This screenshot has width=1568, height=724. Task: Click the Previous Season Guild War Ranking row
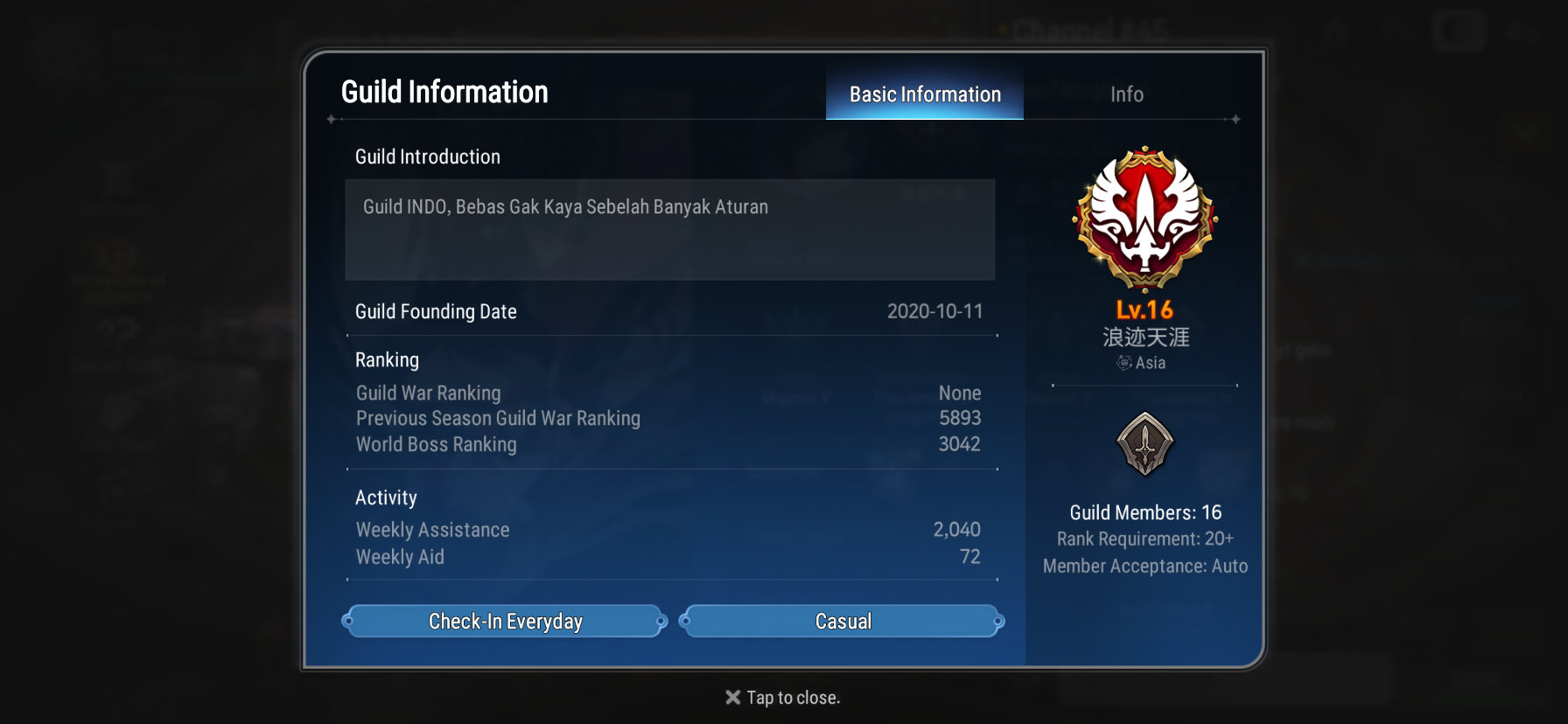point(668,418)
